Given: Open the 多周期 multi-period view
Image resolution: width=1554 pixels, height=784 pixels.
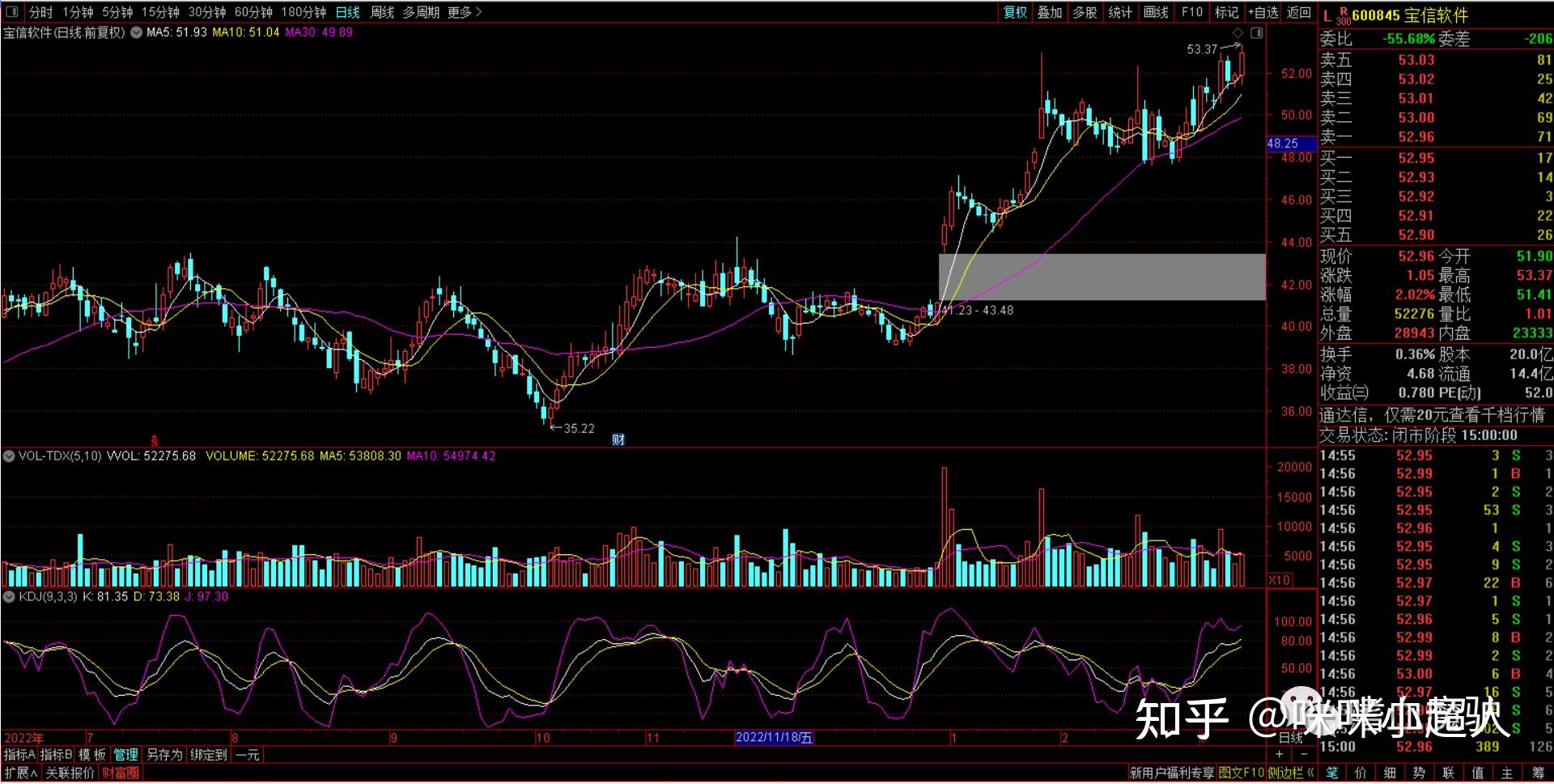Looking at the screenshot, I should tap(421, 12).
